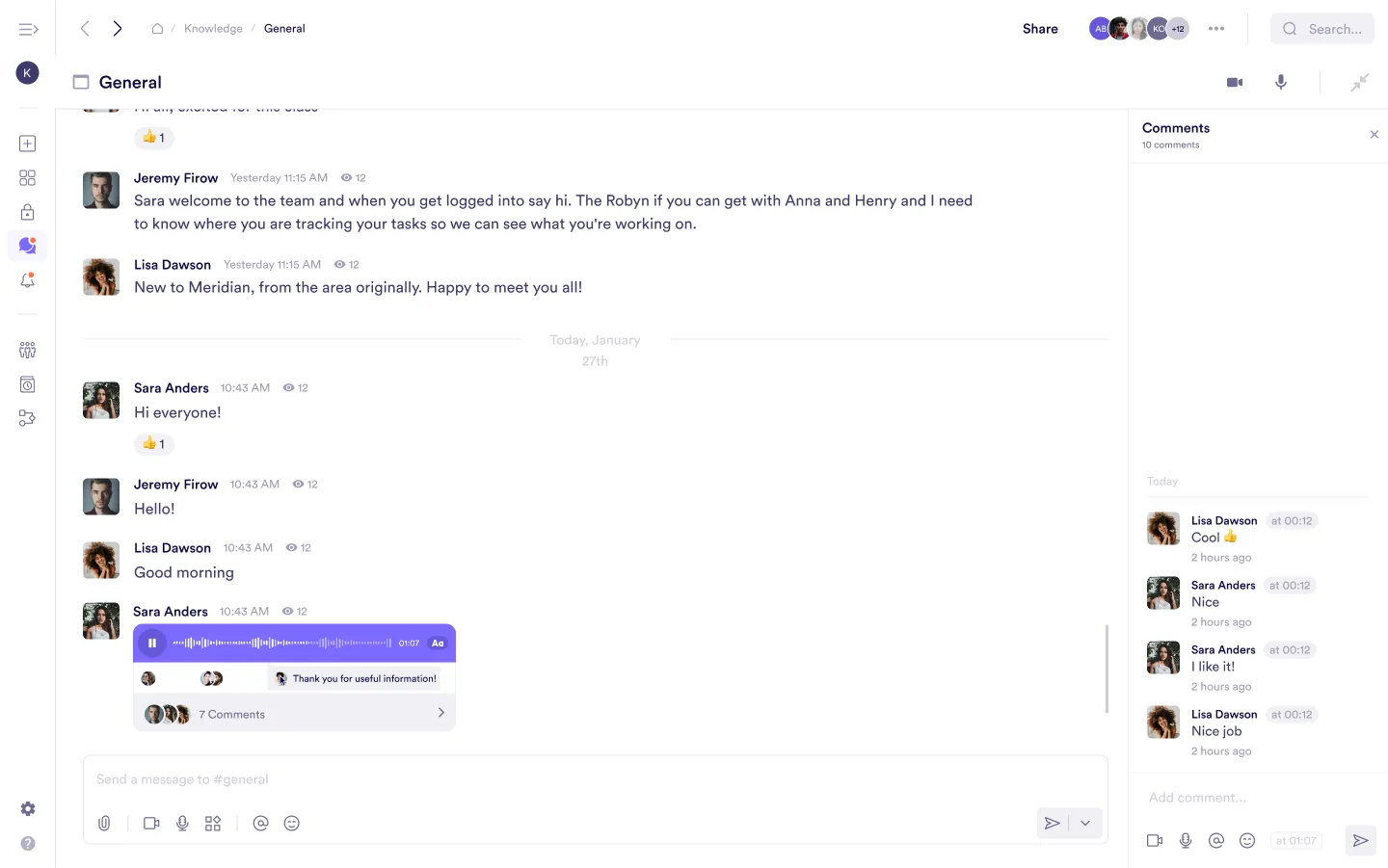Toggle the Aa transcript on voice message
Screen dimensions: 1388x868
(x=438, y=644)
